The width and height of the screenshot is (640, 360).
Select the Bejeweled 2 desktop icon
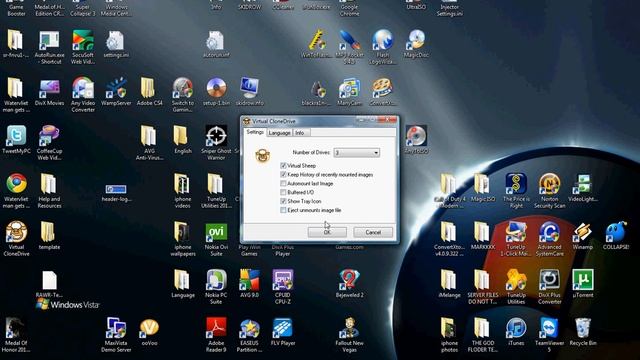349,283
